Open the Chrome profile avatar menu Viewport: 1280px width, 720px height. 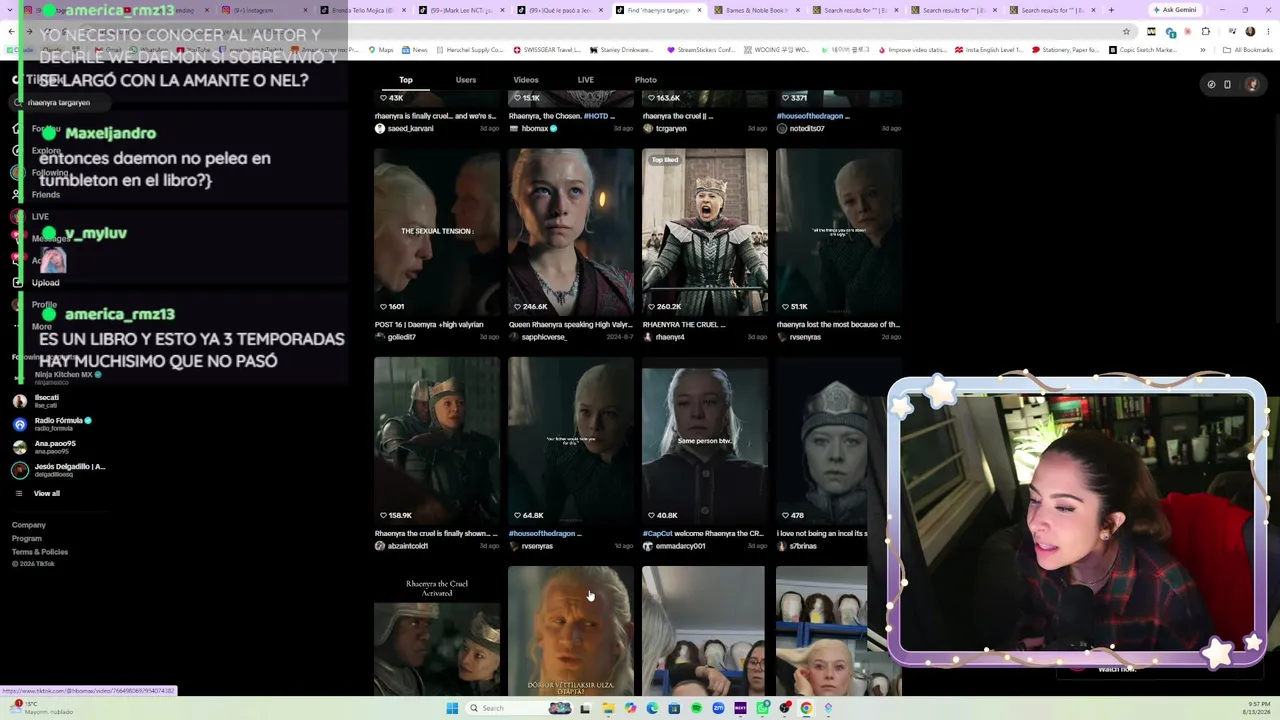1250,31
